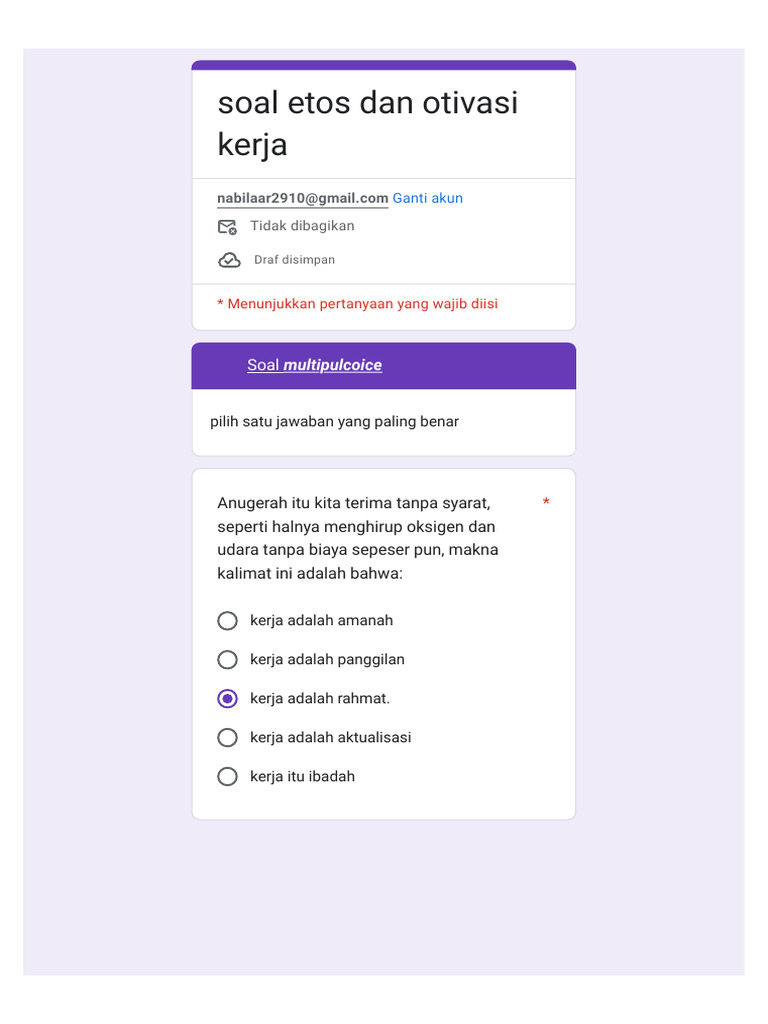The height and width of the screenshot is (1024, 768).
Task: Click the "kerja adalah rahmat." answer label text
Action: coord(320,699)
